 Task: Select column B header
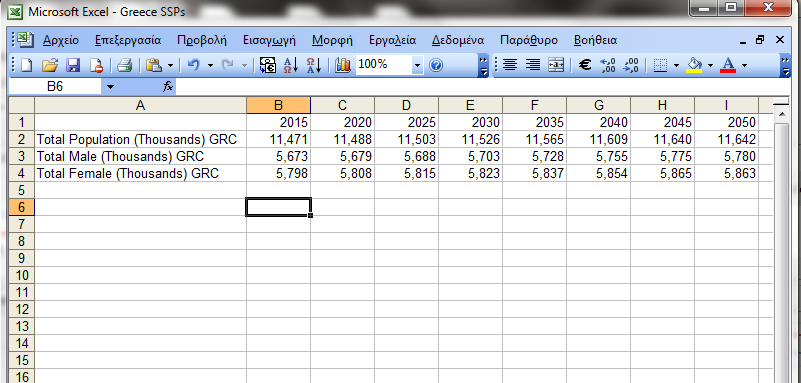click(x=278, y=105)
